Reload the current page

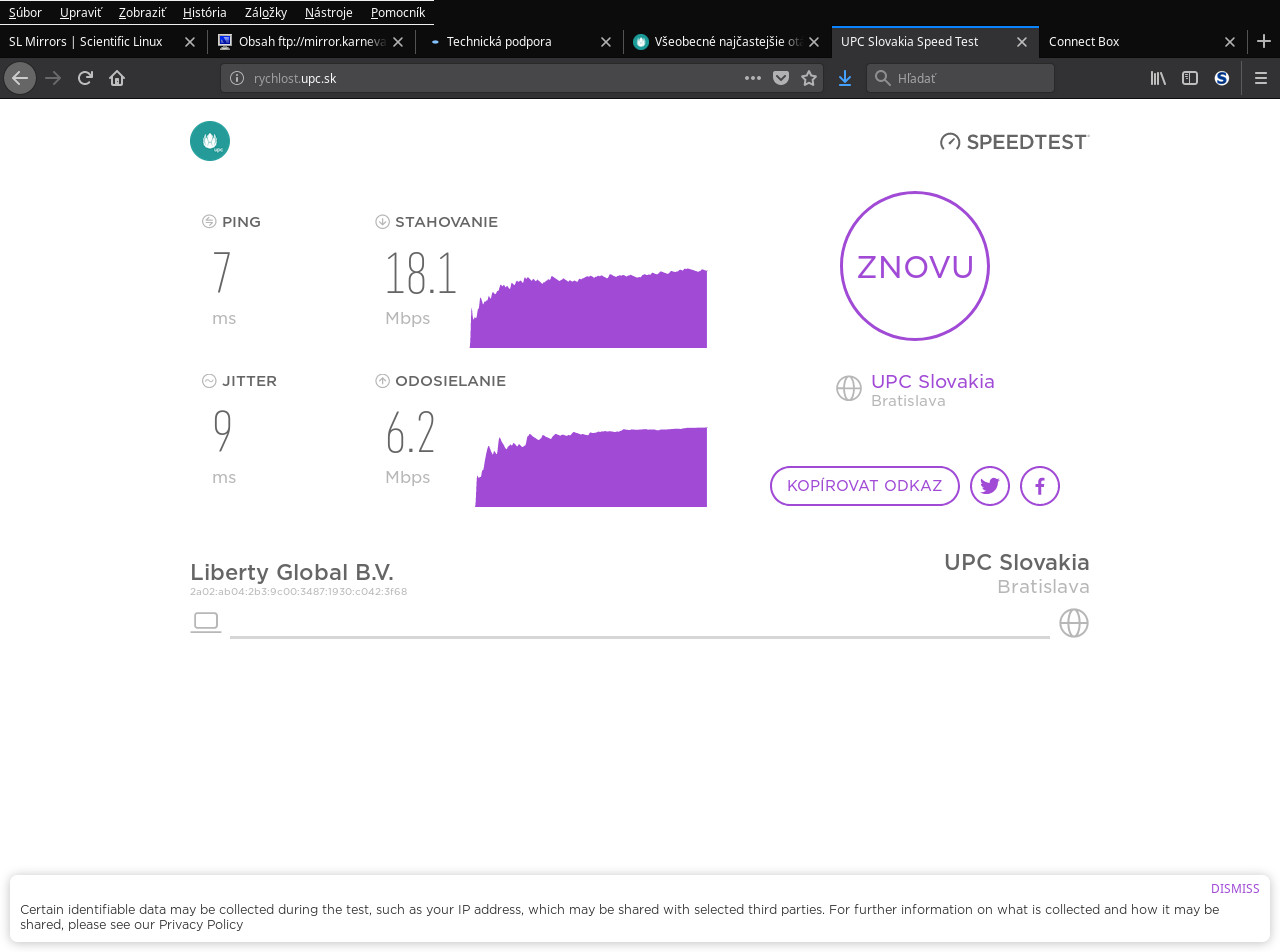pyautogui.click(x=85, y=78)
